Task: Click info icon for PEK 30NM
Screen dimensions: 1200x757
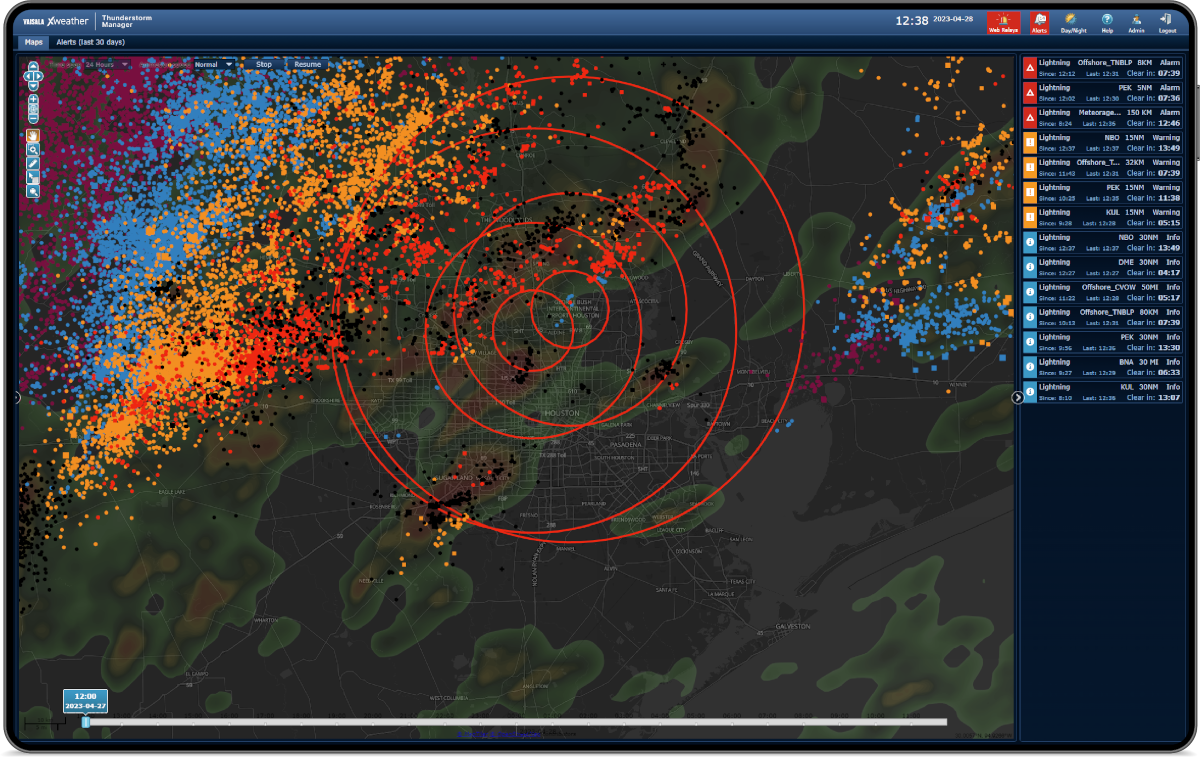Action: (x=1029, y=343)
